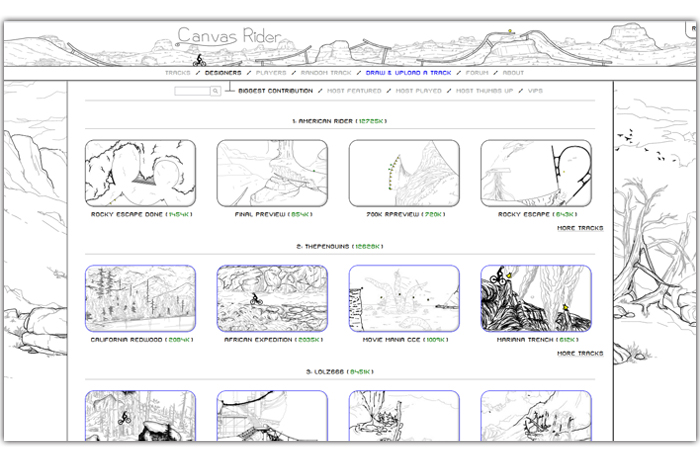This screenshot has width=700, height=462.
Task: Open the About page link
Action: tap(513, 73)
